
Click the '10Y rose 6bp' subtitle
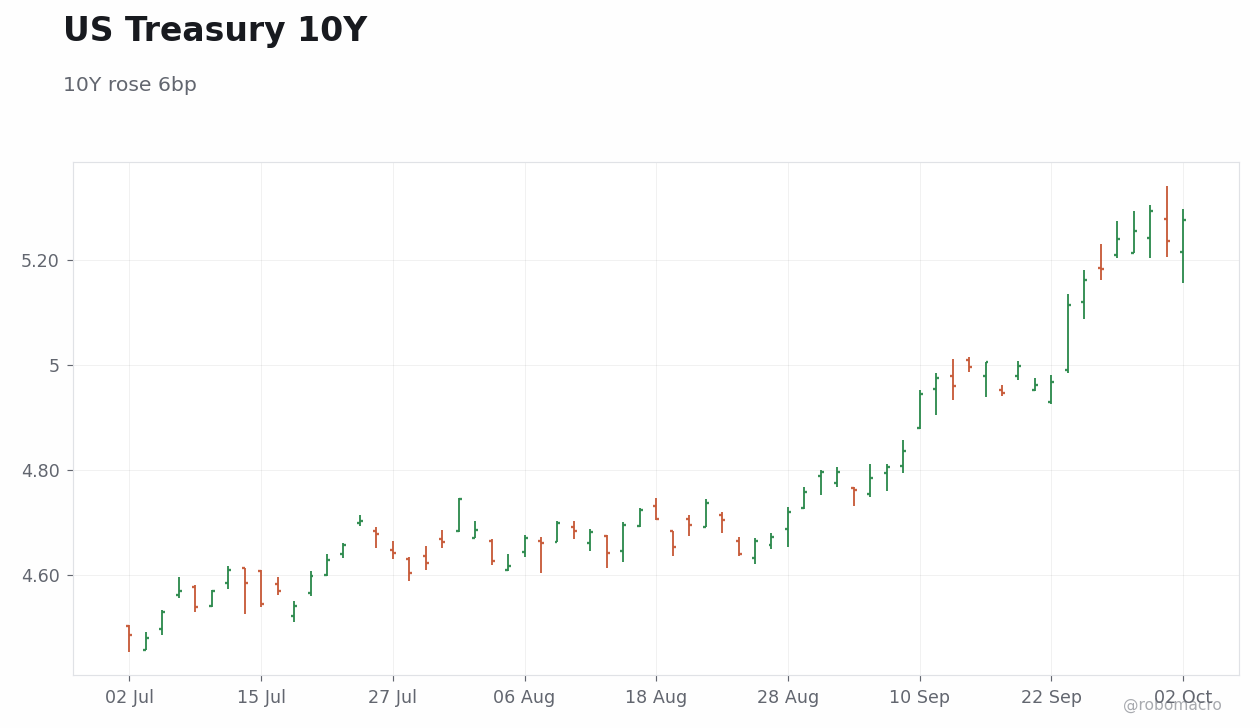point(130,85)
